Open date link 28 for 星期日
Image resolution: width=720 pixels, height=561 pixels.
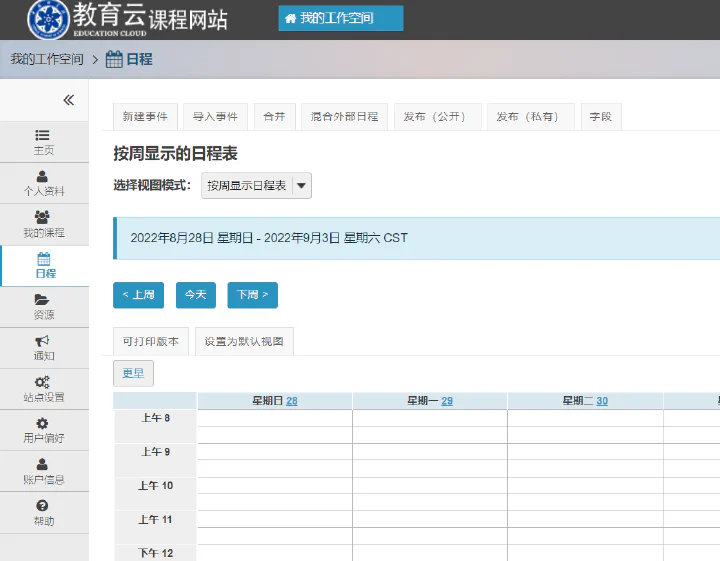click(292, 401)
